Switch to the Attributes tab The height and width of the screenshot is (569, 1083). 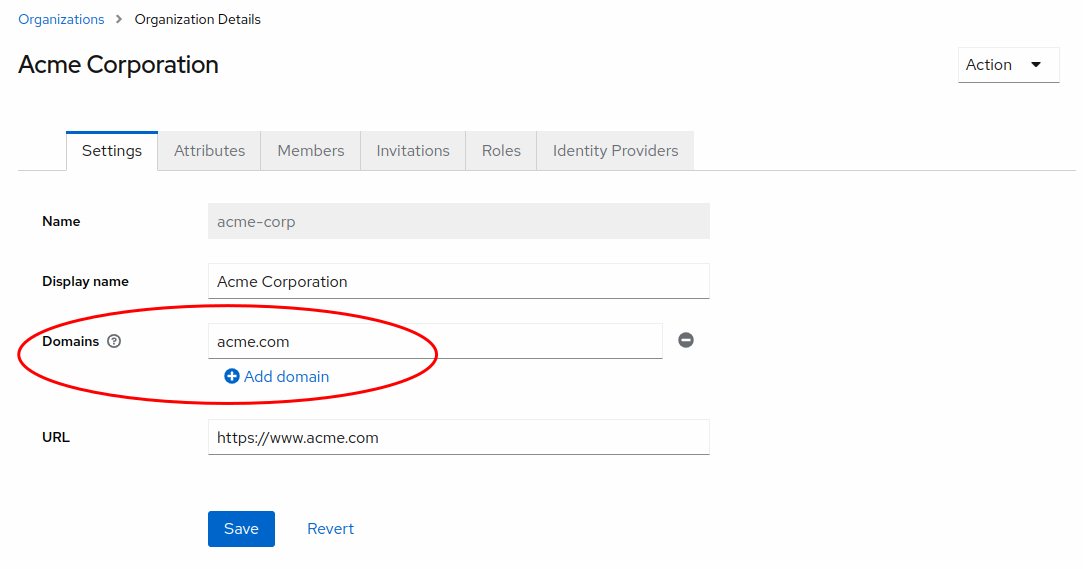pos(209,151)
